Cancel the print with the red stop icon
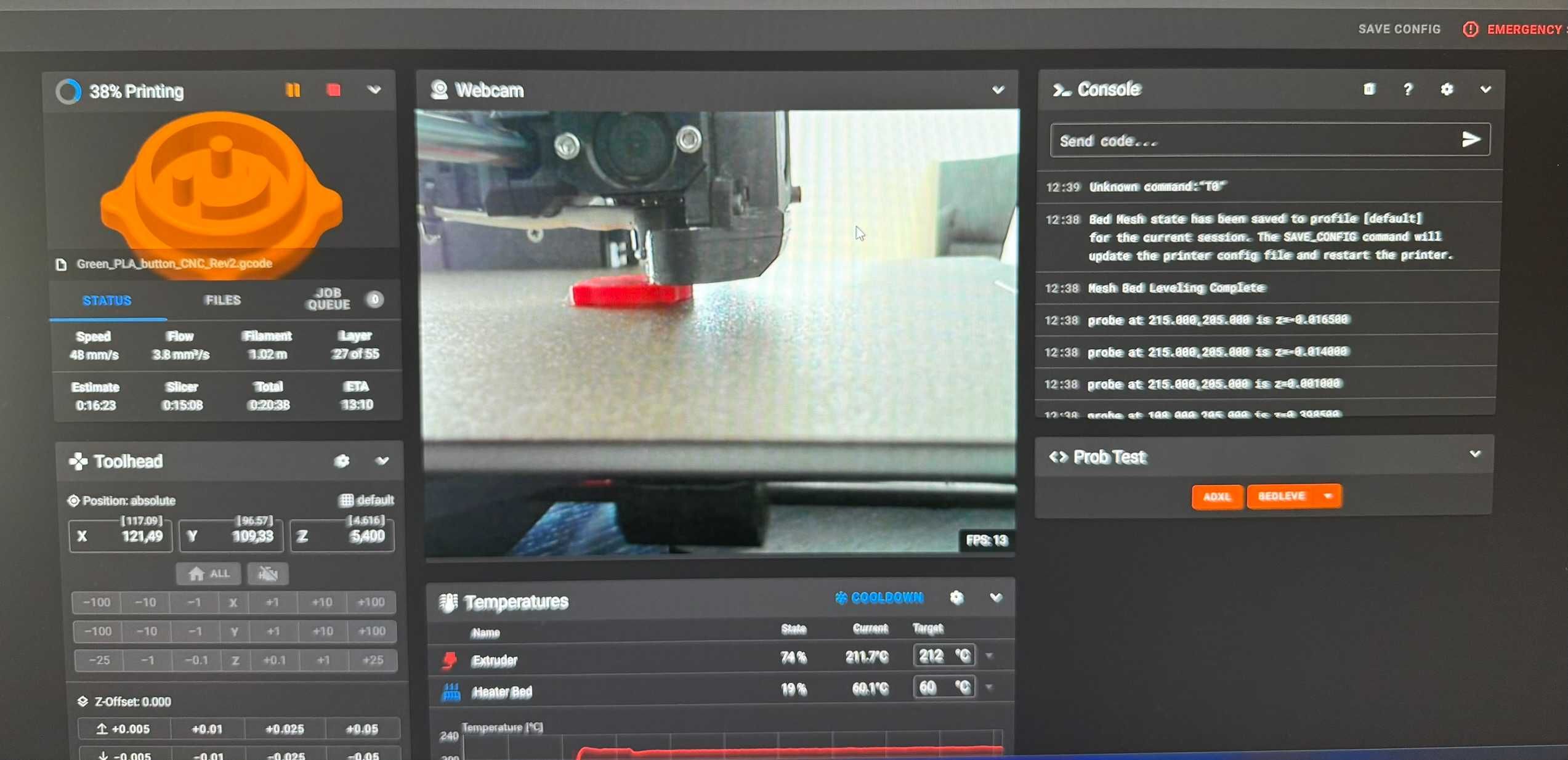Screen dimensions: 1568x760 pos(334,91)
